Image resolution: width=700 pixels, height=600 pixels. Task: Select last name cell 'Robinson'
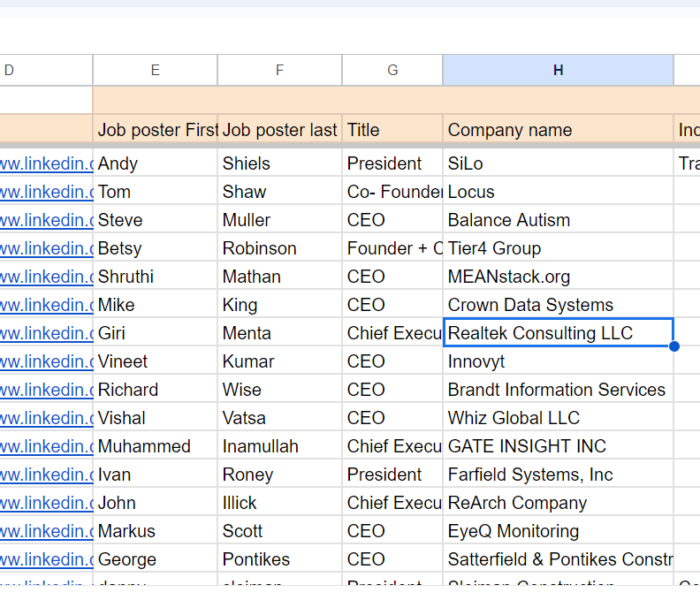279,248
